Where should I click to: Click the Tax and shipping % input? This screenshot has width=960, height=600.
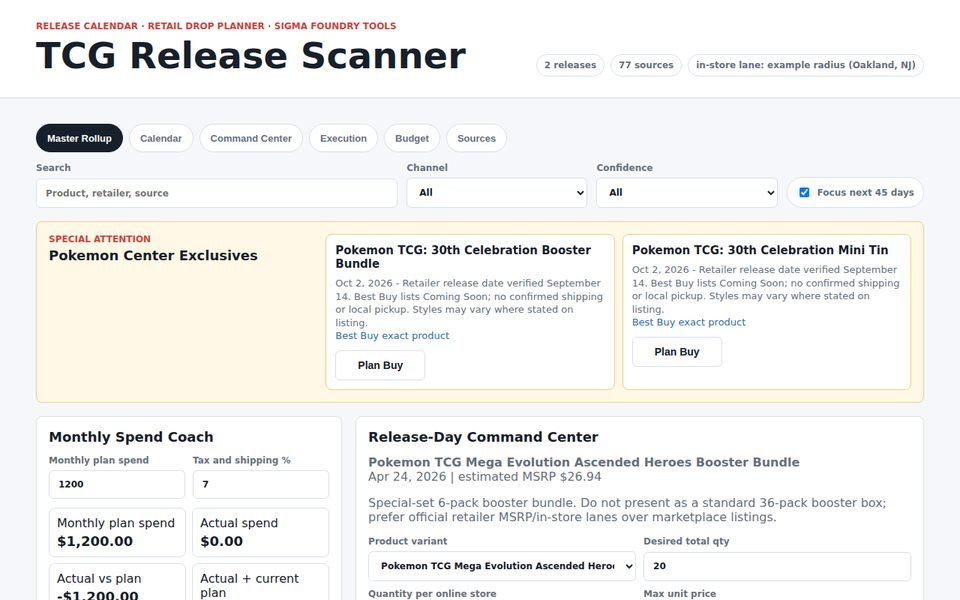pyautogui.click(x=261, y=484)
